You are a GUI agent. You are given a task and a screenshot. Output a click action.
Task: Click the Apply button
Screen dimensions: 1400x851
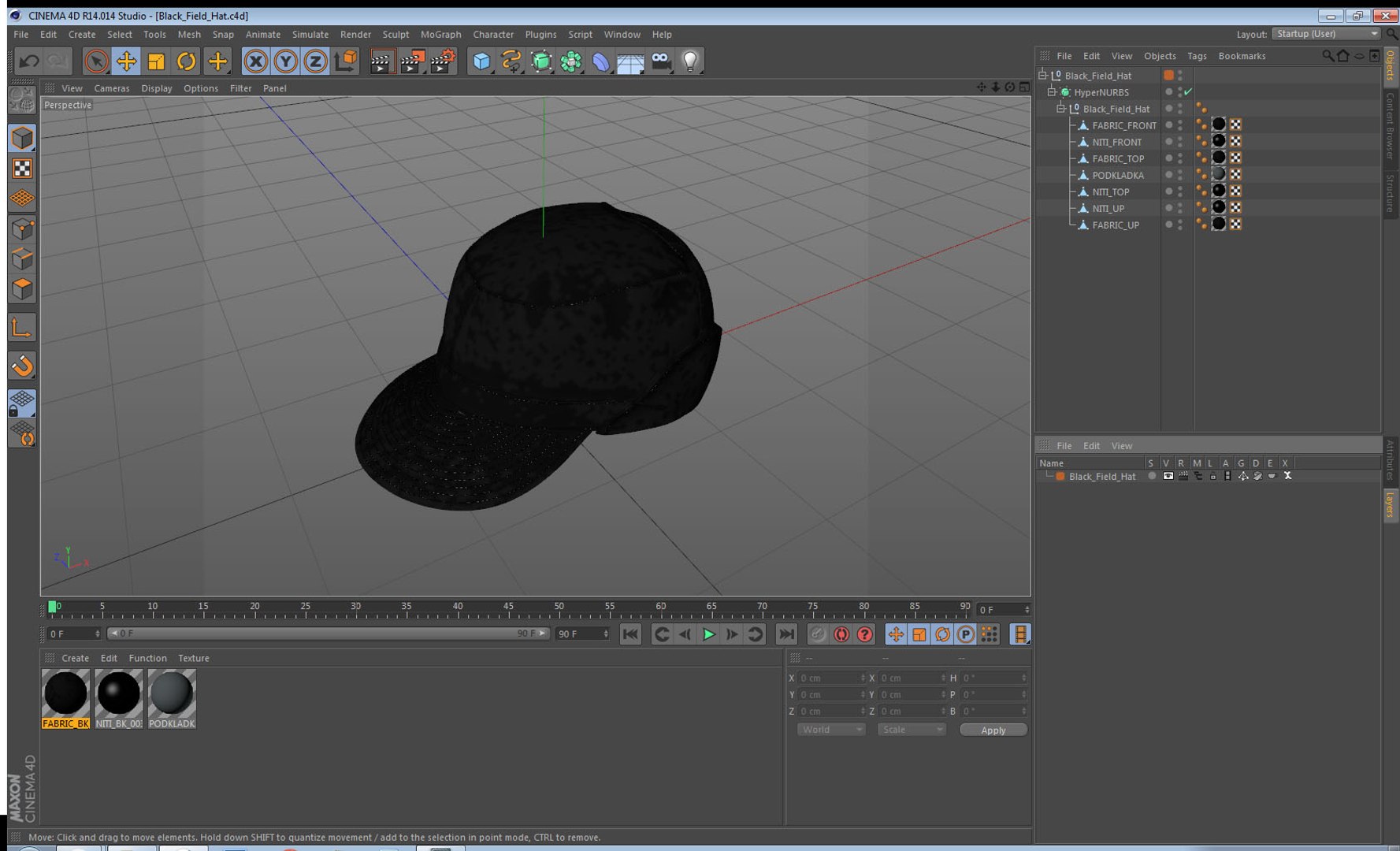[993, 730]
